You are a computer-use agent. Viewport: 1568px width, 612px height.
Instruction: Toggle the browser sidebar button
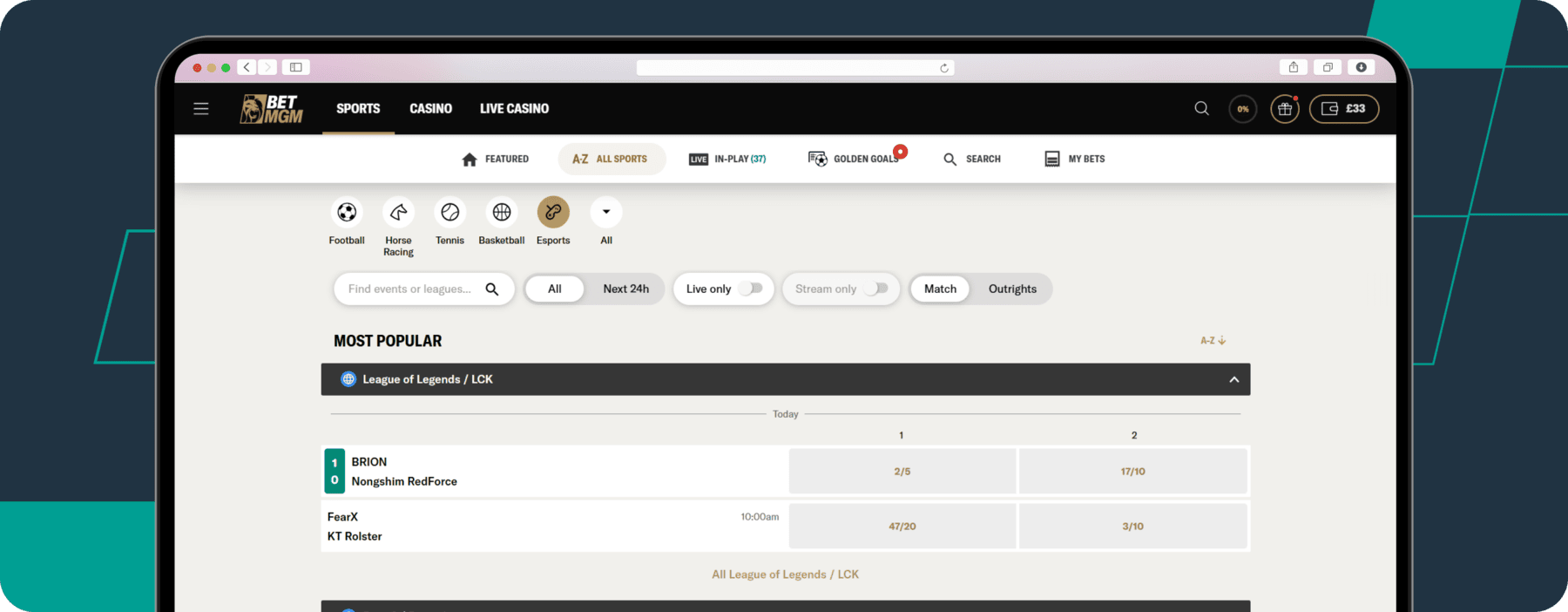click(296, 67)
